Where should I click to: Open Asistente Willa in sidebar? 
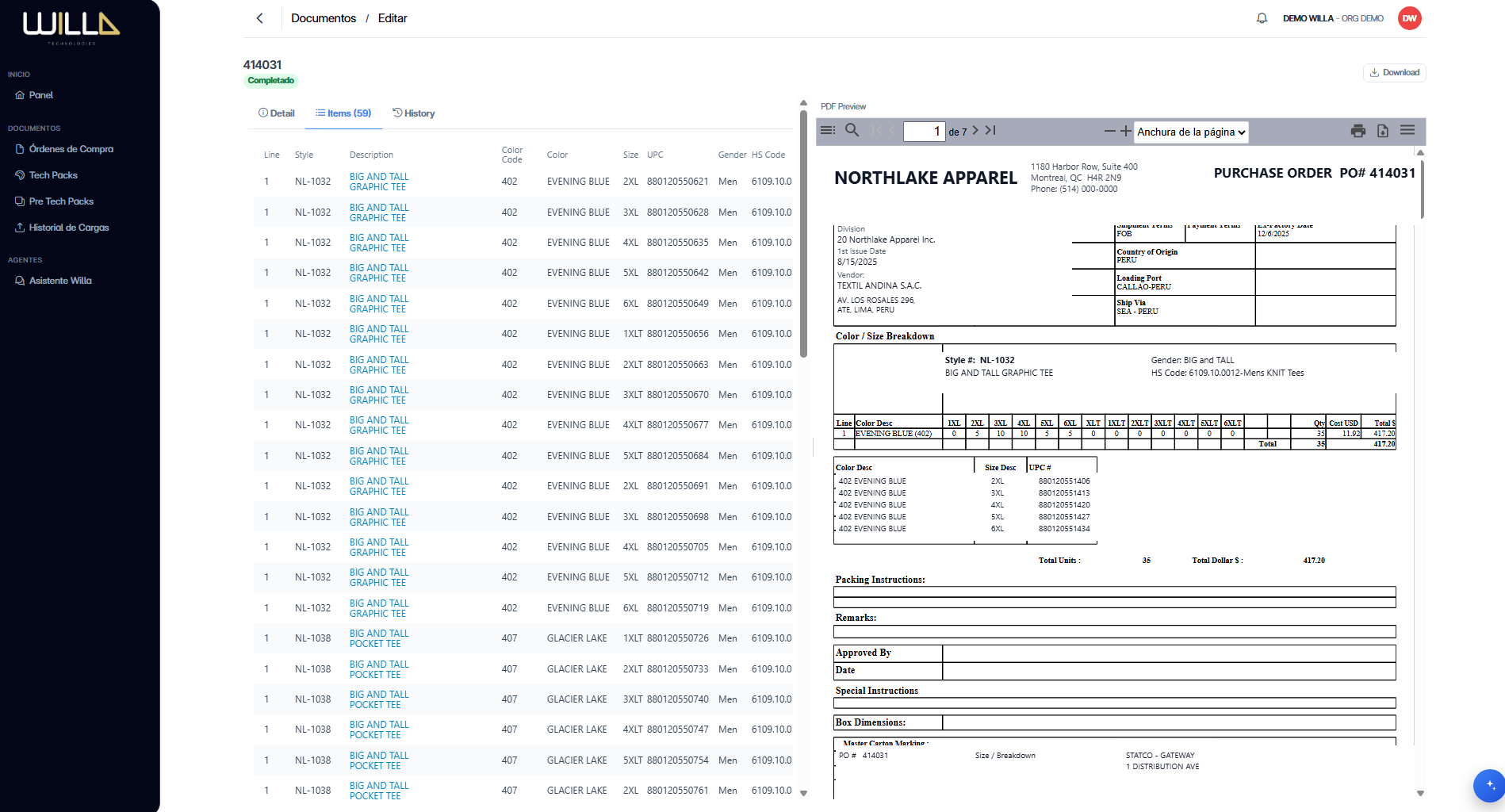click(x=60, y=281)
